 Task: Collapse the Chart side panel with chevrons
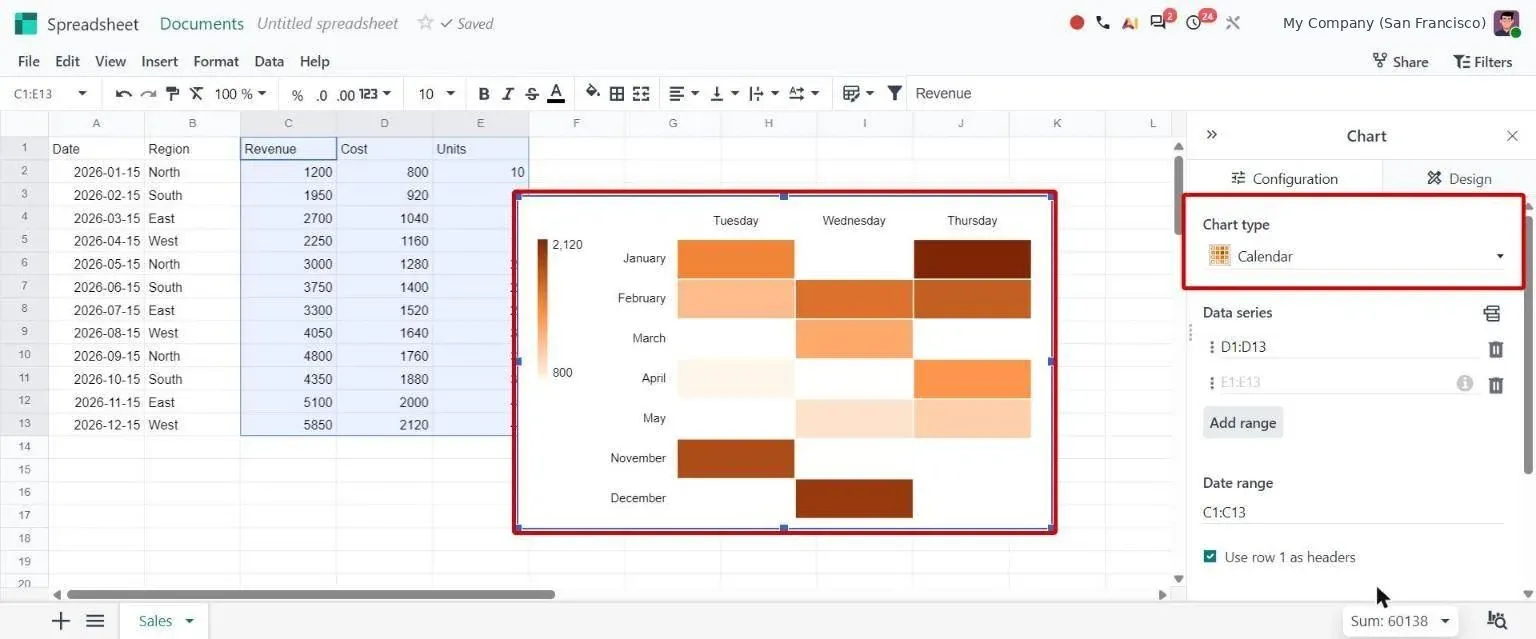pyautogui.click(x=1212, y=135)
